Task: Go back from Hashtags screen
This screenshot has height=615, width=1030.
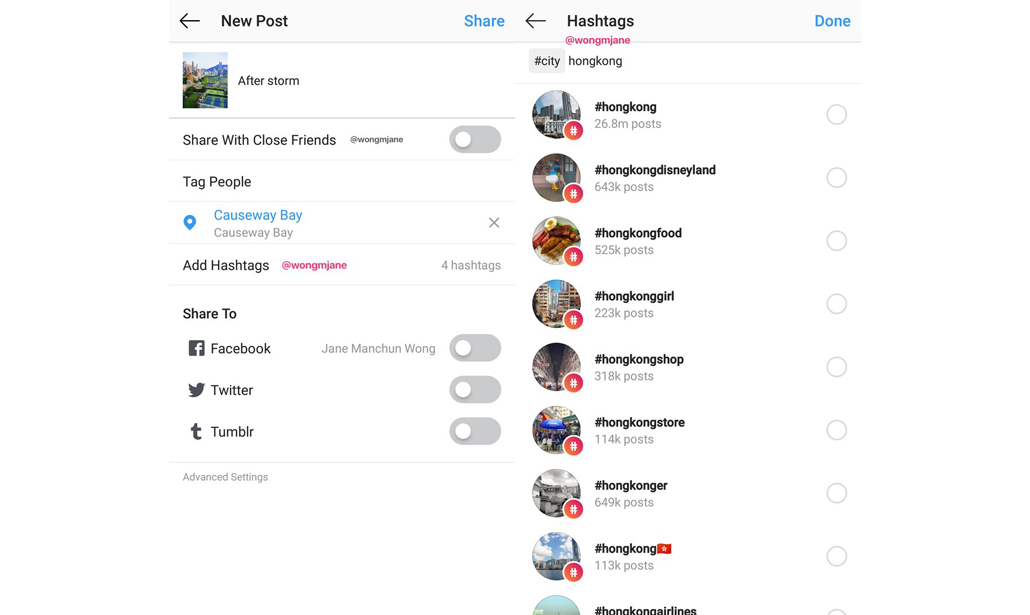Action: (536, 21)
